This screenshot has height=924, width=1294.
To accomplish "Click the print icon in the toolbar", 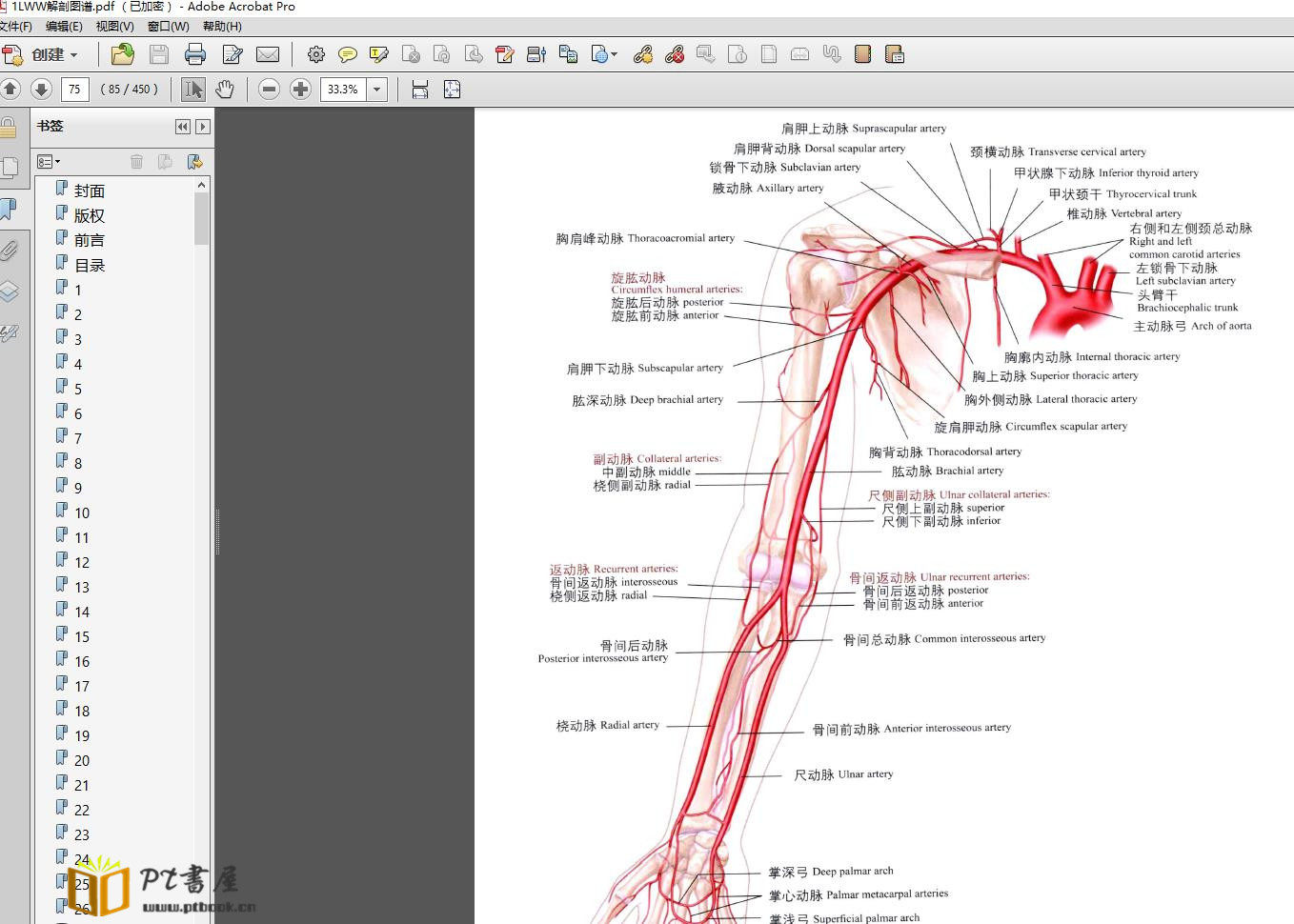I will (x=195, y=54).
